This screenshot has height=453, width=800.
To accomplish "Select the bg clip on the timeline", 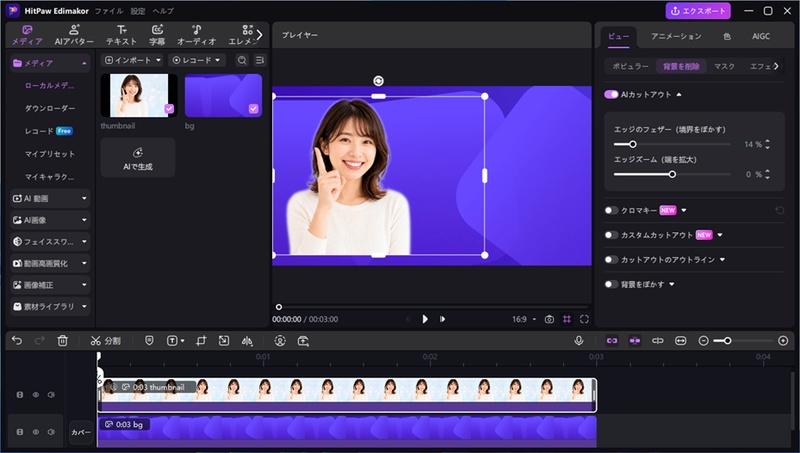I will click(x=347, y=432).
